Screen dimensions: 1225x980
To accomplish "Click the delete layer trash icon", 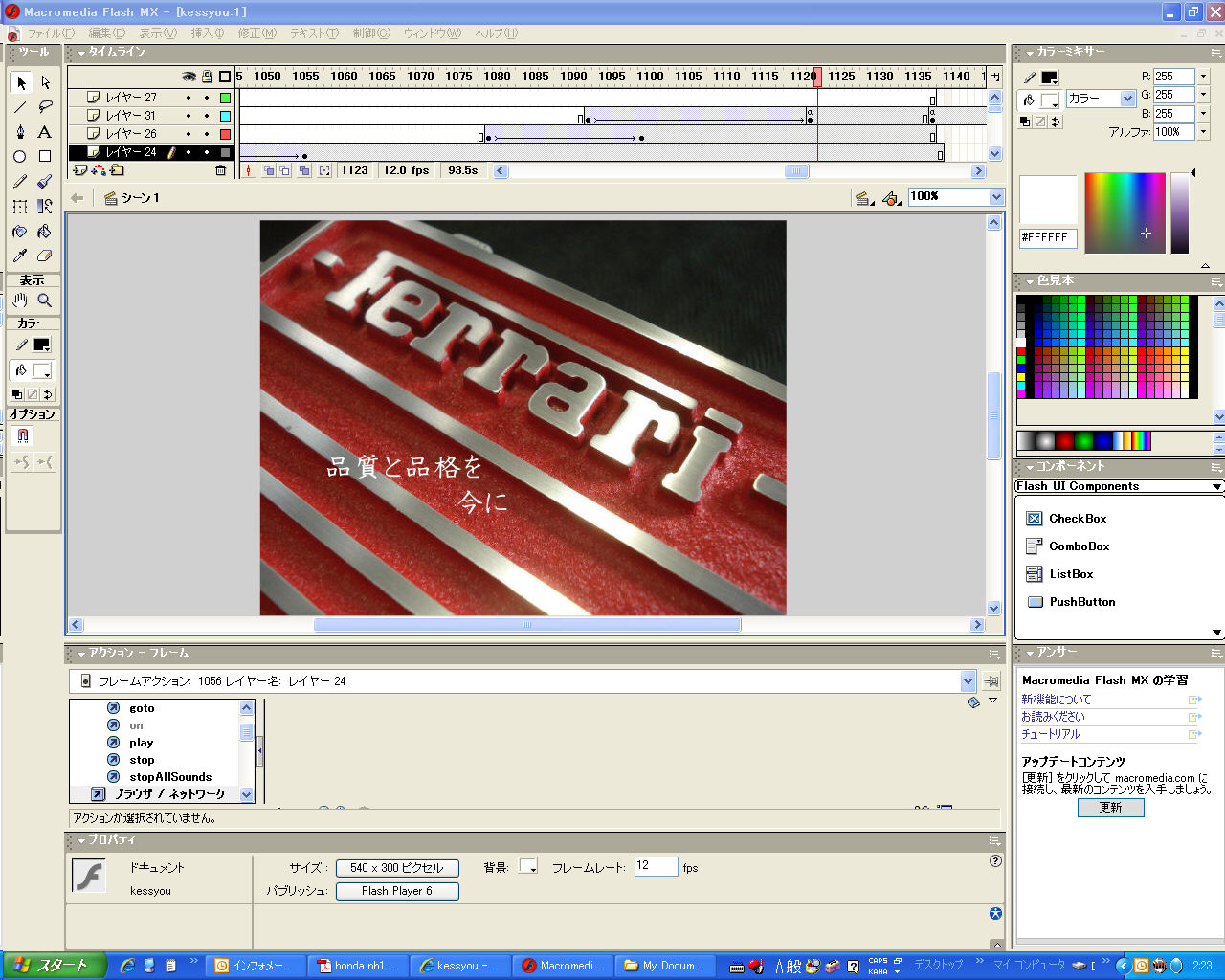I will point(221,170).
